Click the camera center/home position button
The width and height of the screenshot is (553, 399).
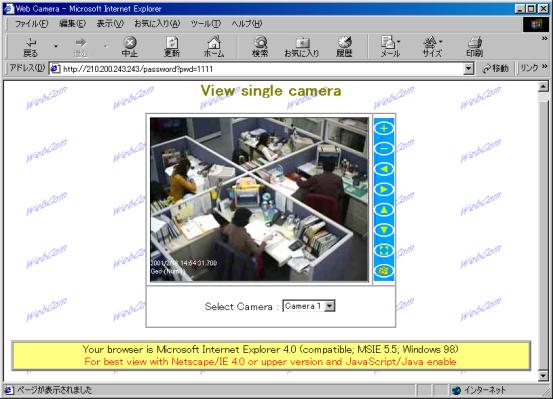pos(384,250)
